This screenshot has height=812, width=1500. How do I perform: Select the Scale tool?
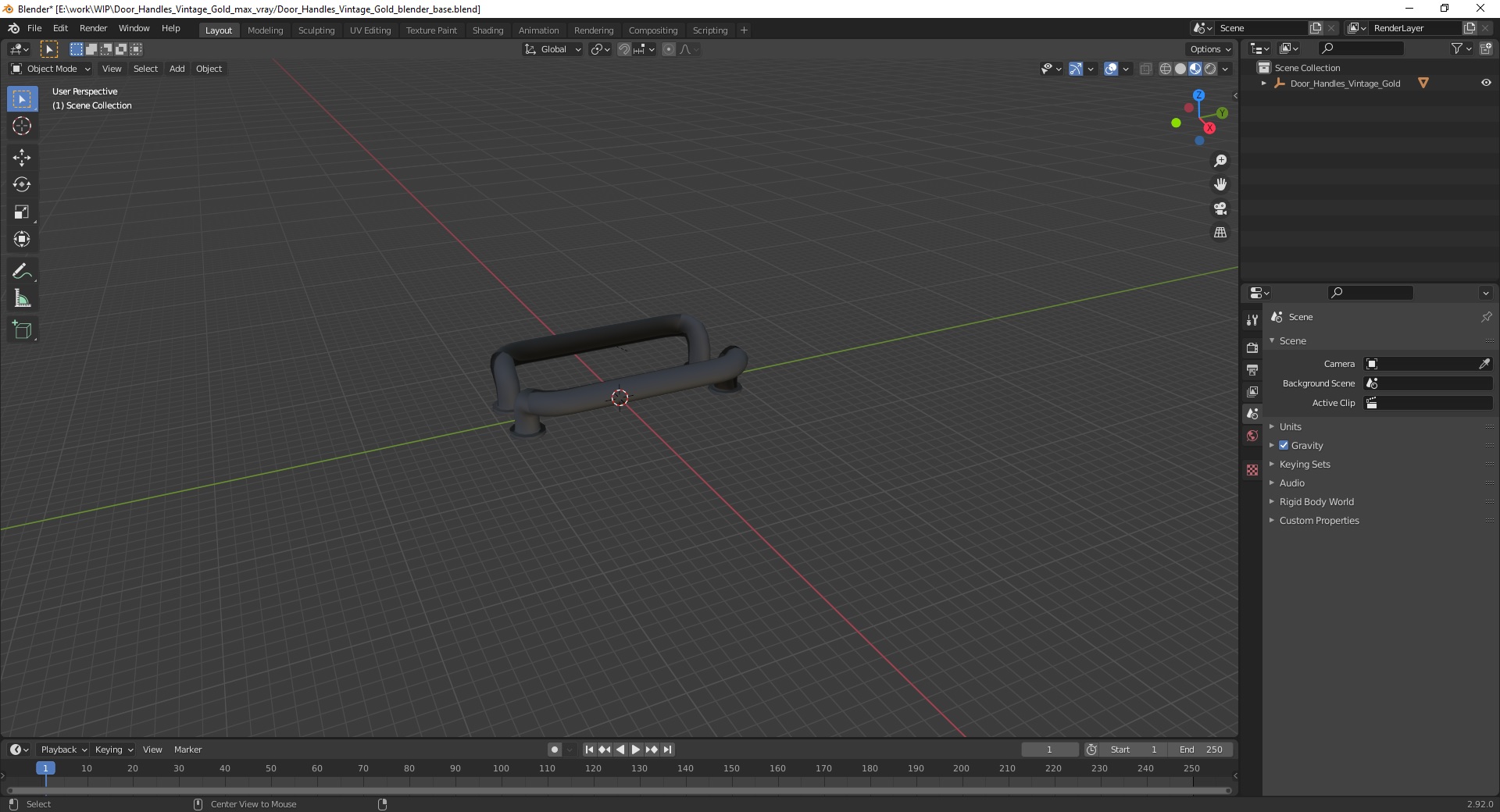pyautogui.click(x=22, y=212)
